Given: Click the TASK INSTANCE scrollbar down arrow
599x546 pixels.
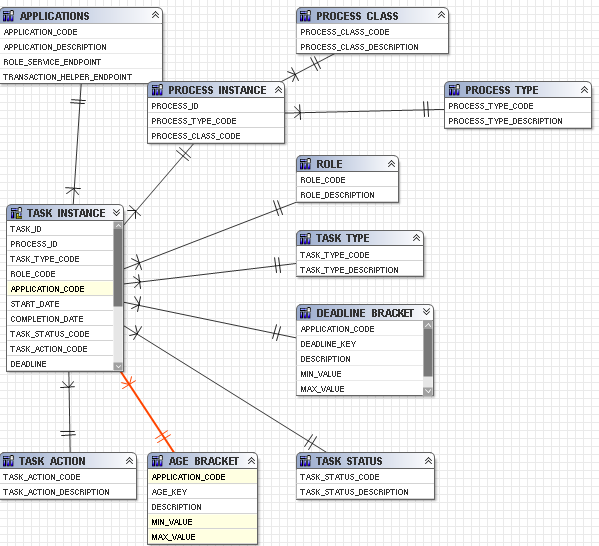Looking at the screenshot, I should (x=118, y=366).
